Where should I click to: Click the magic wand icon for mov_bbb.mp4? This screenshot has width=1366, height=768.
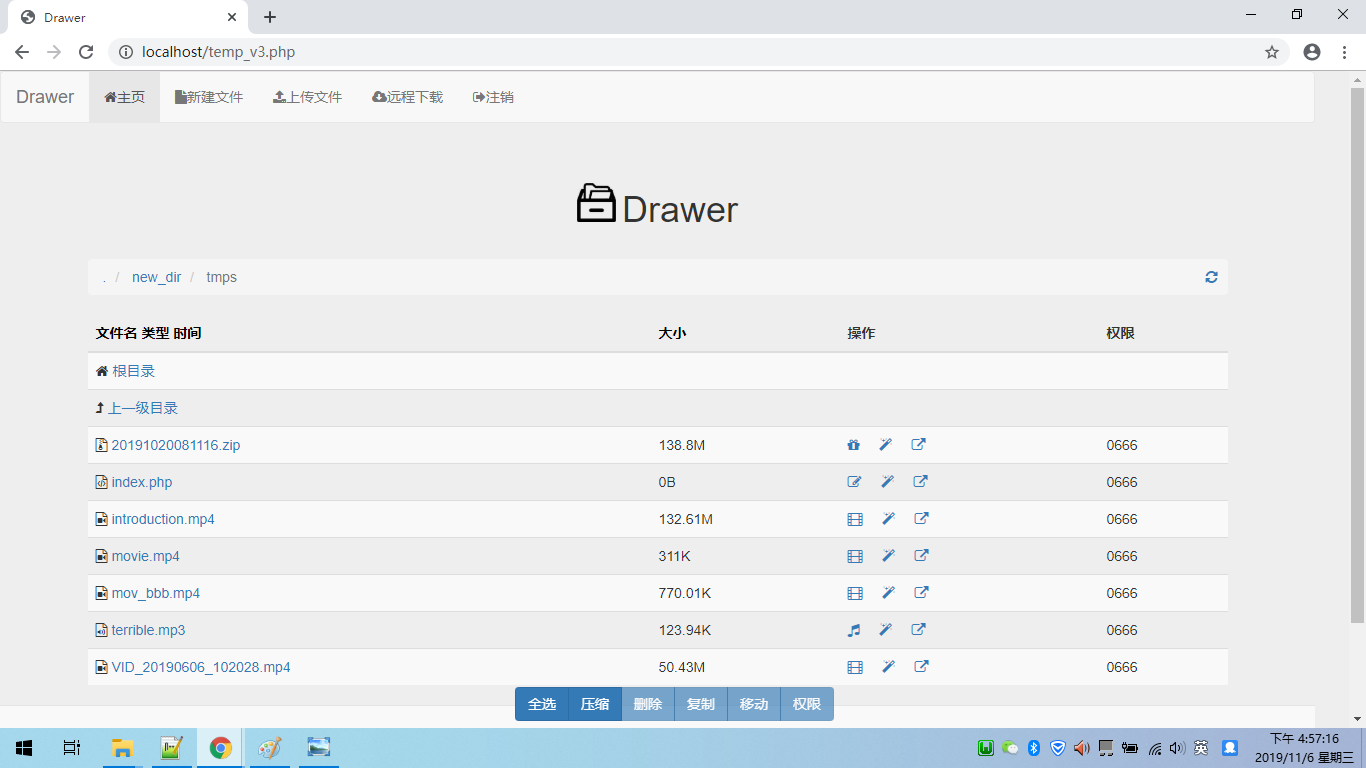pos(888,593)
